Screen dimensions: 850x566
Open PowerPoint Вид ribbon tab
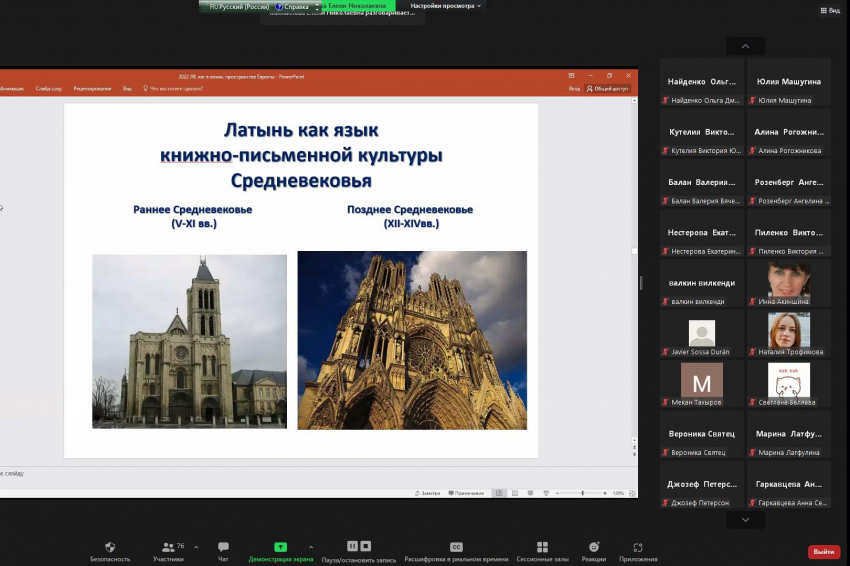(127, 89)
